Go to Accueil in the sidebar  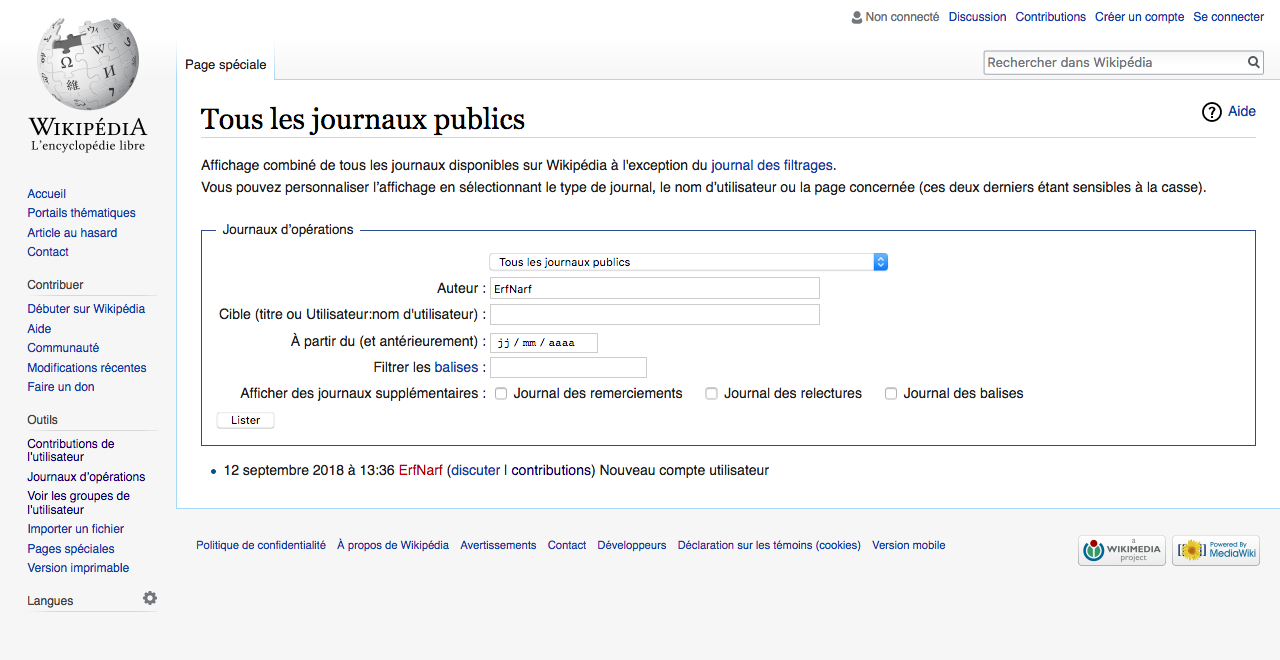pyautogui.click(x=47, y=194)
